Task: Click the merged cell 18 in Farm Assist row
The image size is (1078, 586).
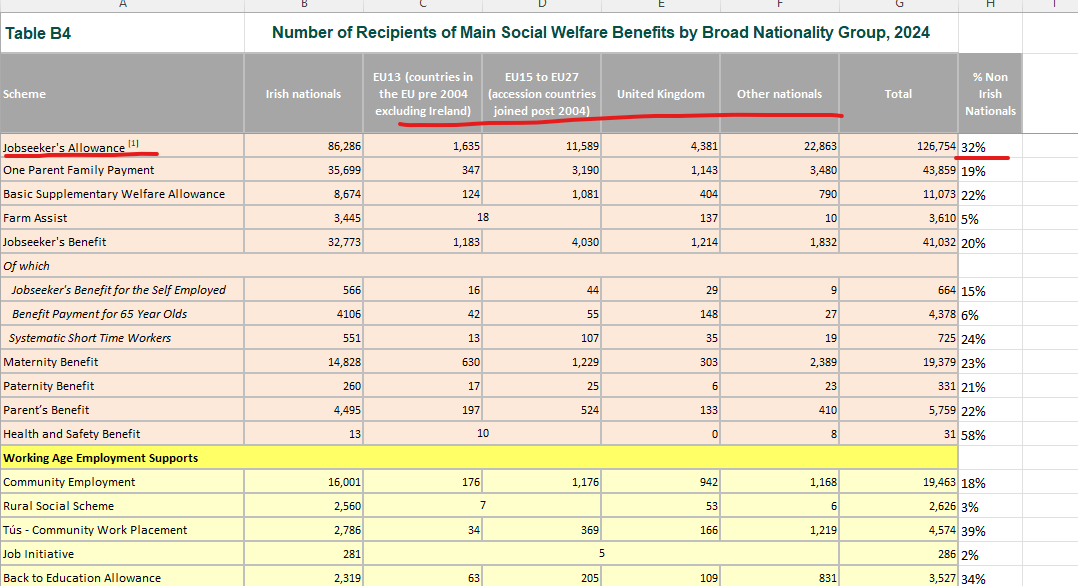Action: 483,217
